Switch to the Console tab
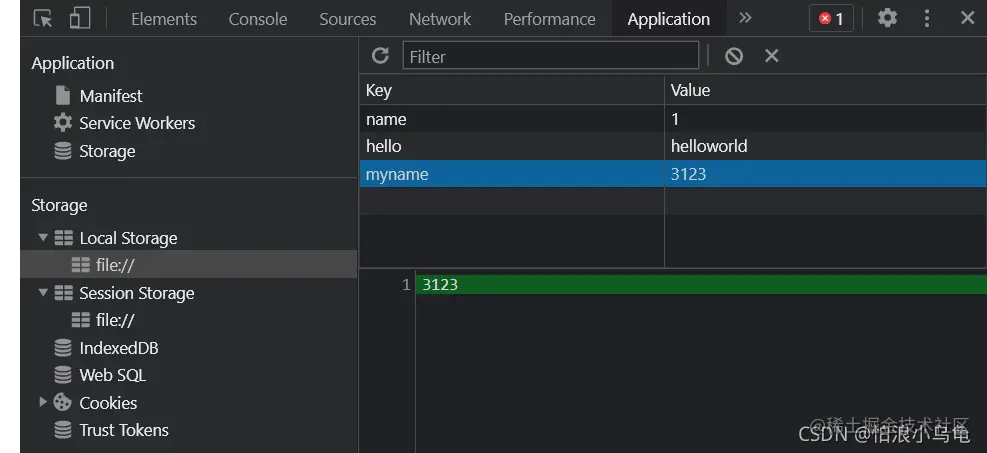The height and width of the screenshot is (453, 987). [x=257, y=19]
